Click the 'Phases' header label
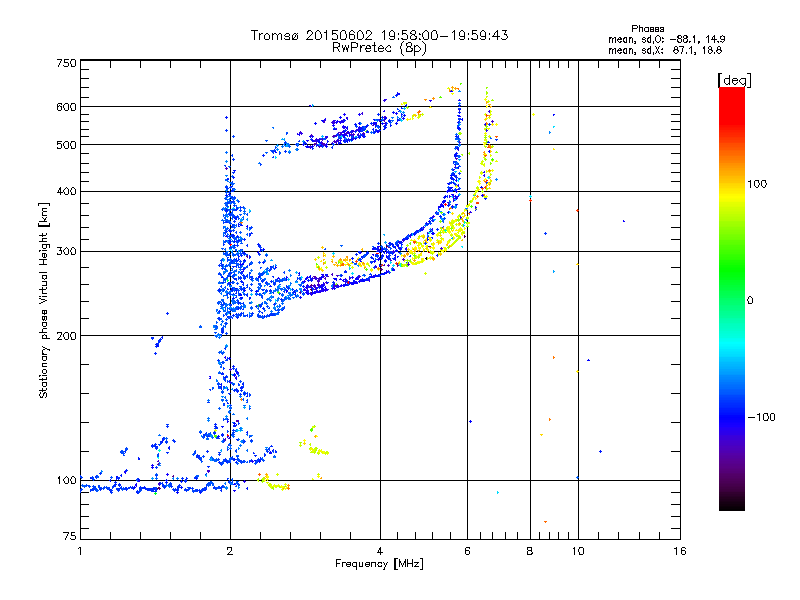The width and height of the screenshot is (800, 600). 647,29
